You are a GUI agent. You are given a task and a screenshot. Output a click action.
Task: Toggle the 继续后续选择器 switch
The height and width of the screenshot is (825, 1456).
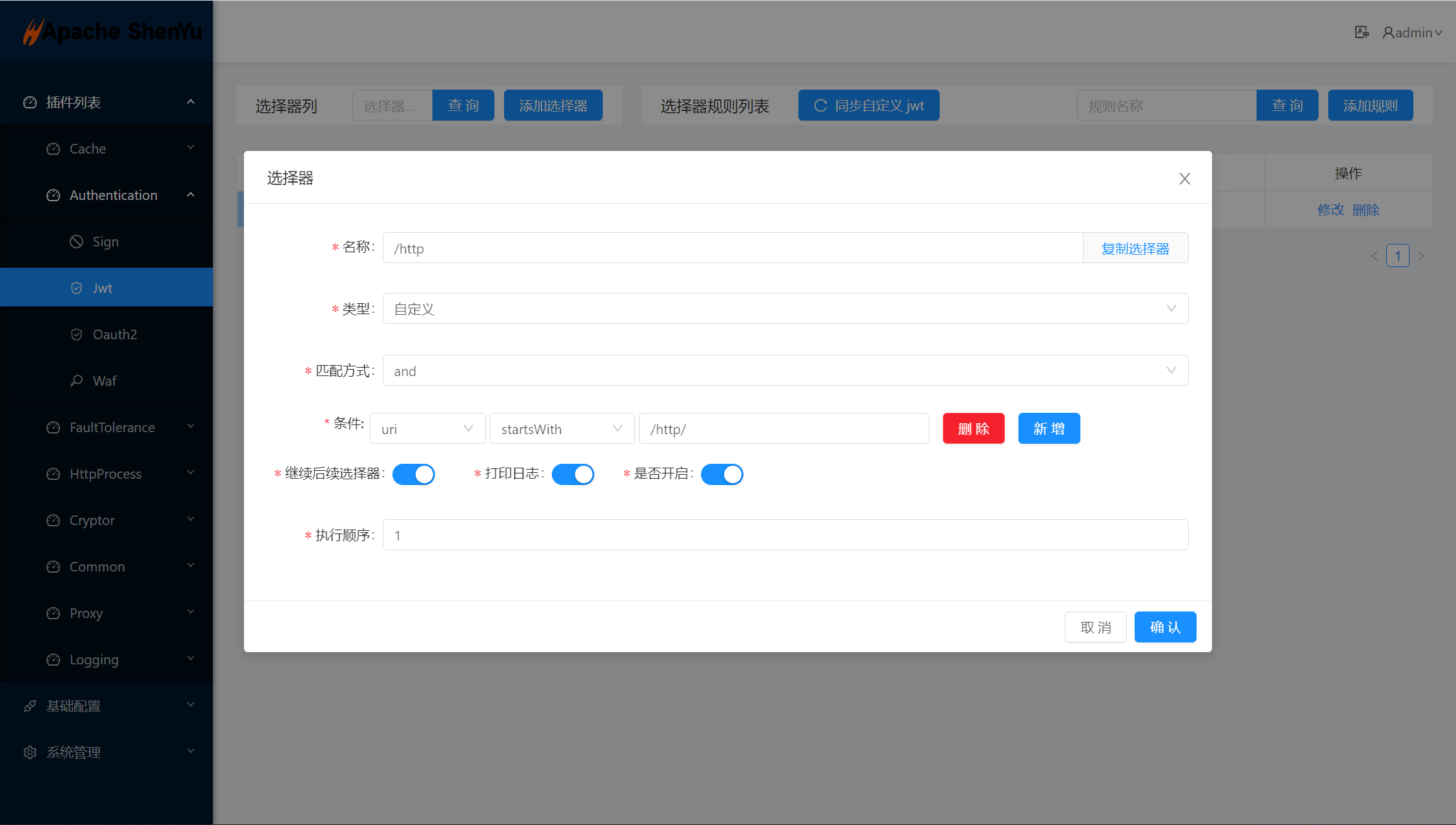(414, 474)
